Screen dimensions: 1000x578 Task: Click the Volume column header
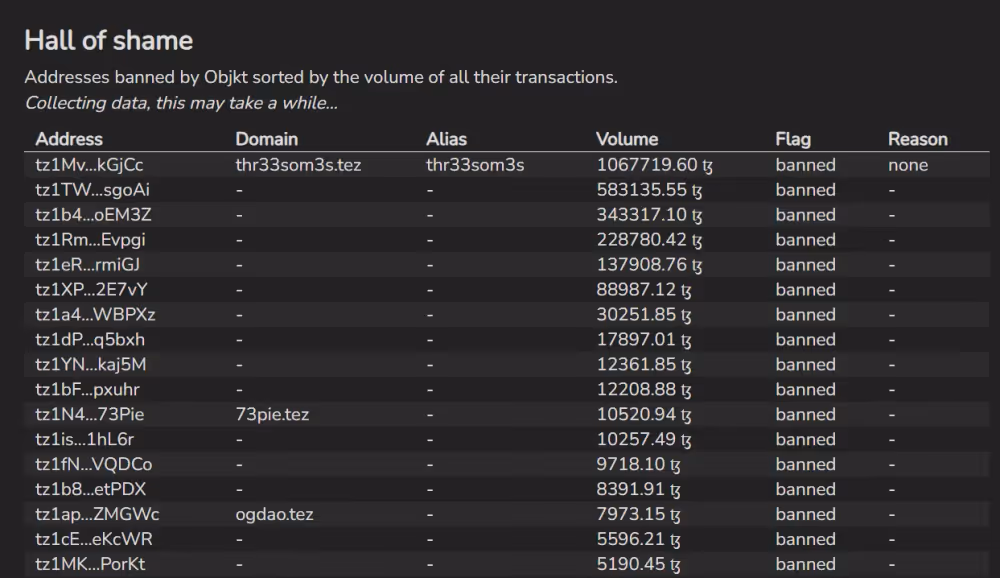627,139
